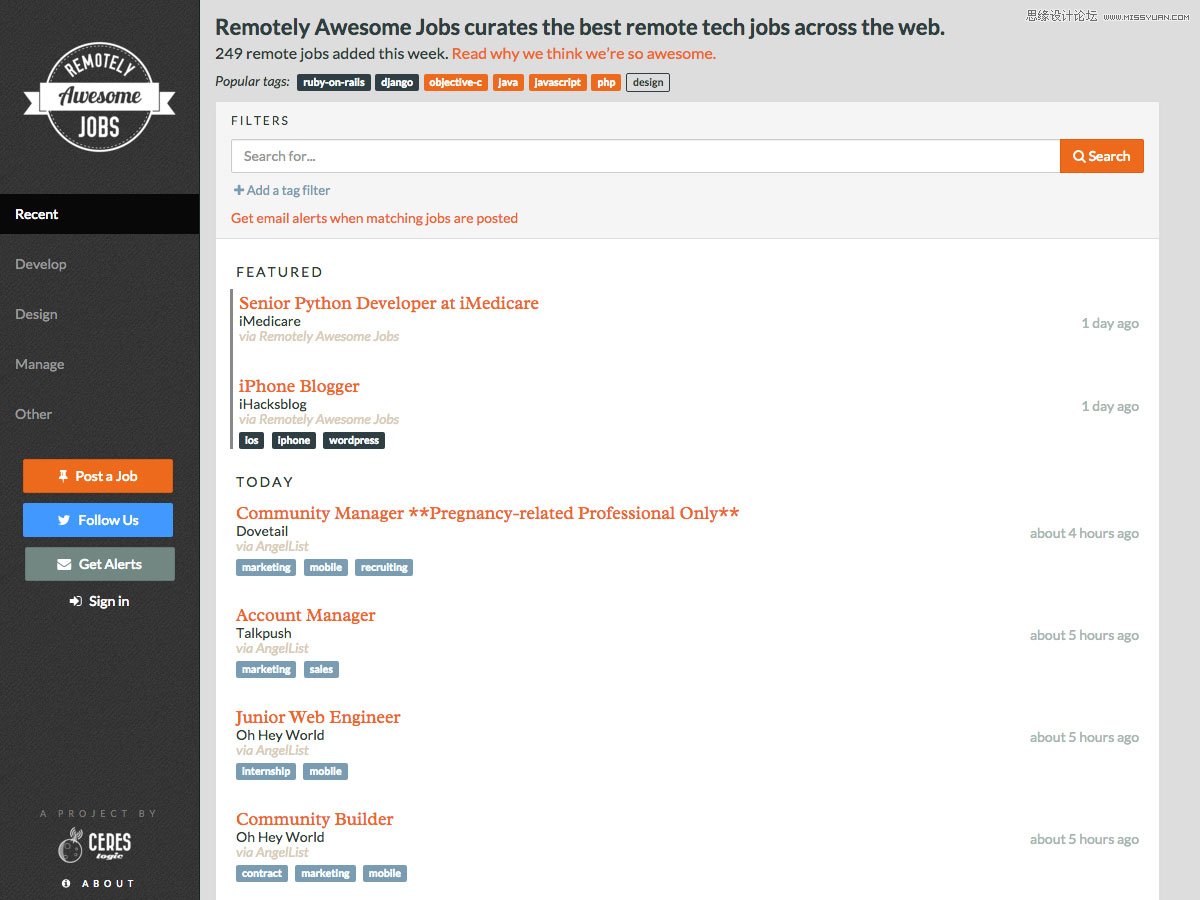Click Oh Hey World under Junior Web Engineer
Image resolution: width=1200 pixels, height=900 pixels.
tap(280, 735)
